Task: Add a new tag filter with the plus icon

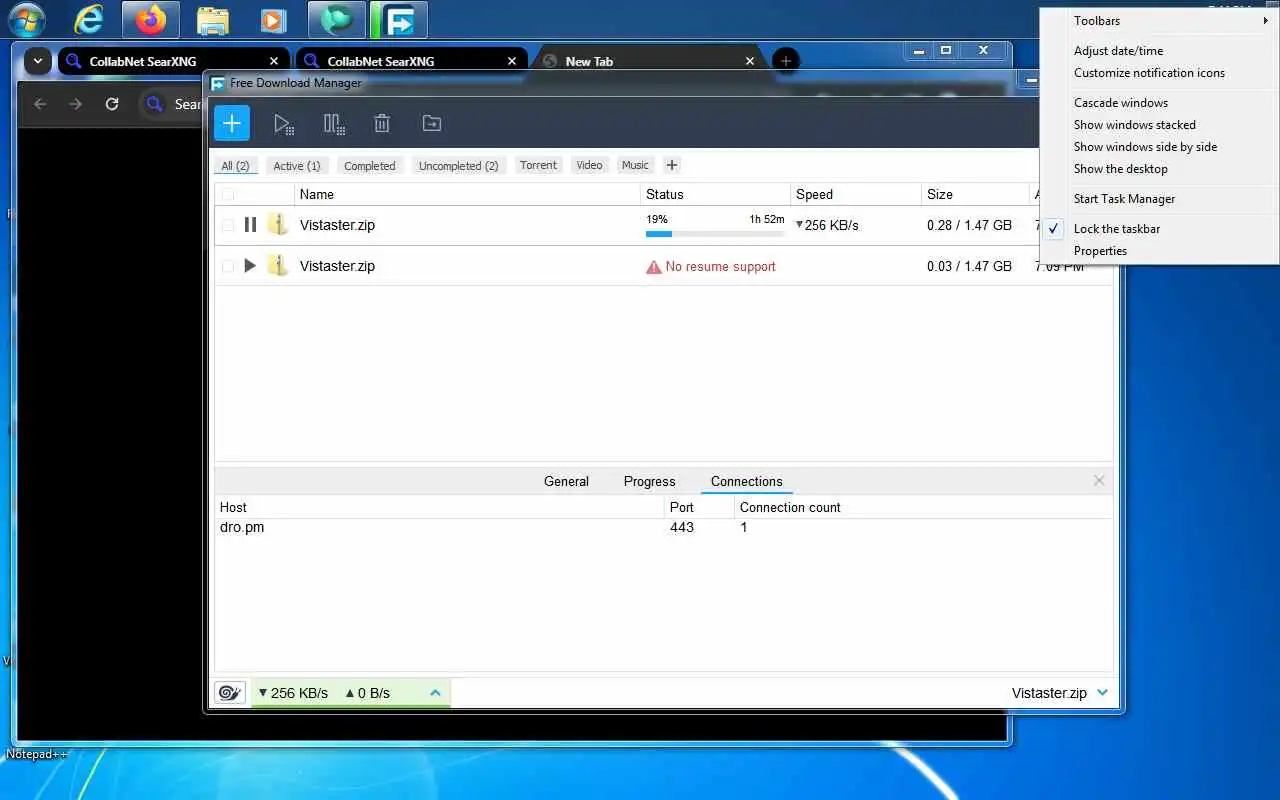Action: point(672,165)
